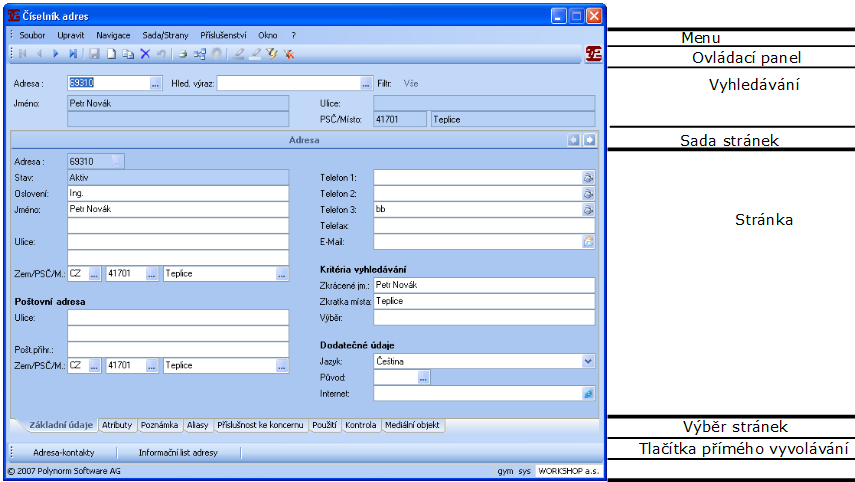Open city lookup next to first Teplice field
Screen dimensions: 855x482
[281, 274]
